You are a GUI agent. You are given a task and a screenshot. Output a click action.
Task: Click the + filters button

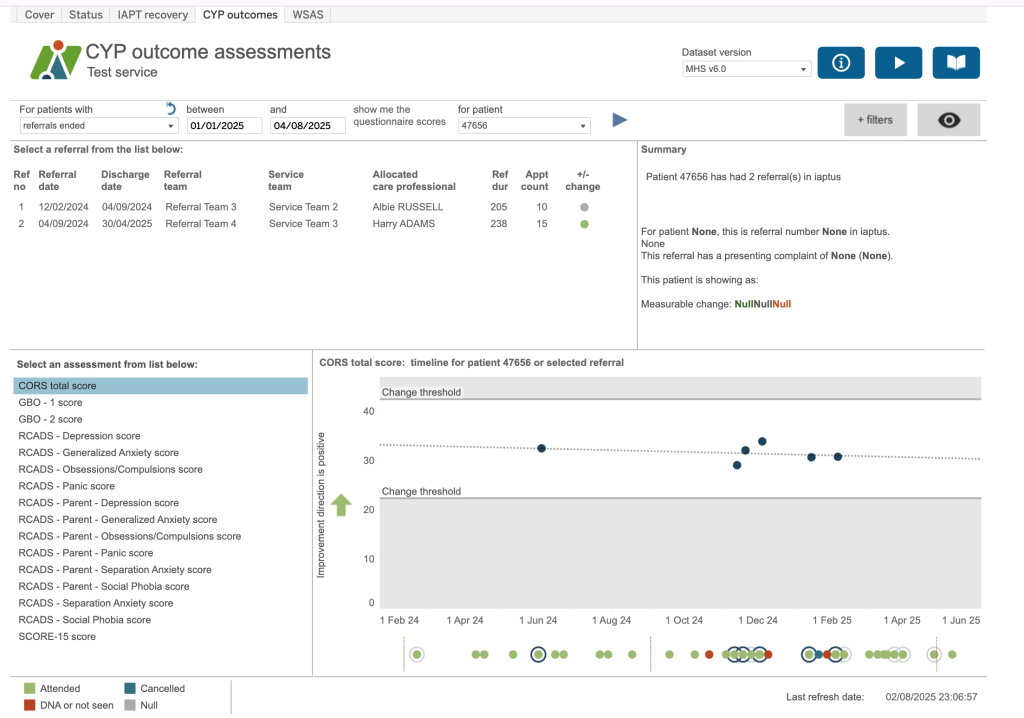(x=874, y=120)
